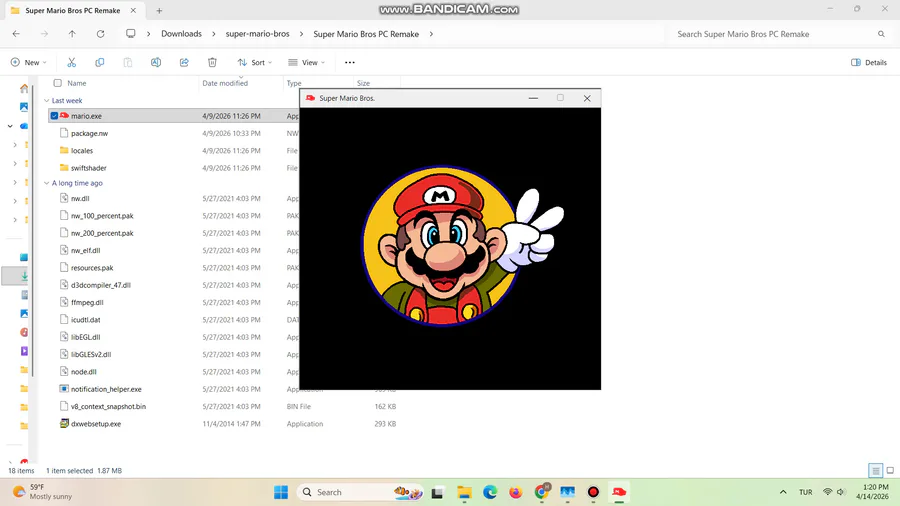Screen dimensions: 900x506
Task: Open the Downloads icon in navigation pane
Action: [24, 275]
